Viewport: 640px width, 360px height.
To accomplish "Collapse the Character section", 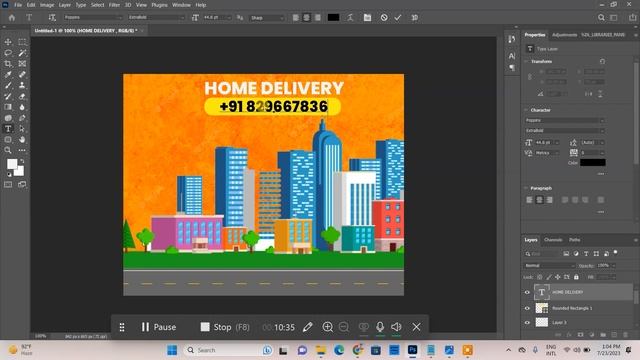I will 527,110.
